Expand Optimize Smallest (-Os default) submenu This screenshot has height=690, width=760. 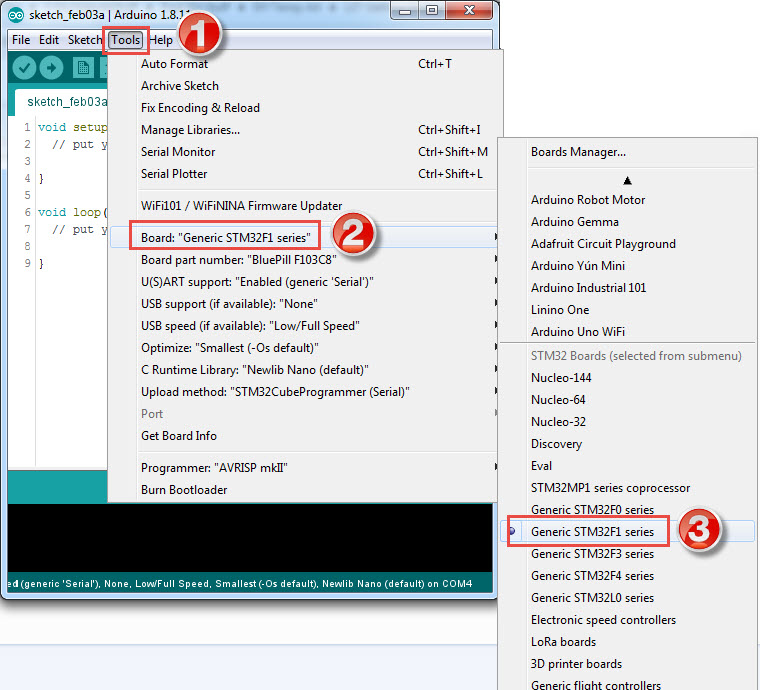(x=304, y=348)
